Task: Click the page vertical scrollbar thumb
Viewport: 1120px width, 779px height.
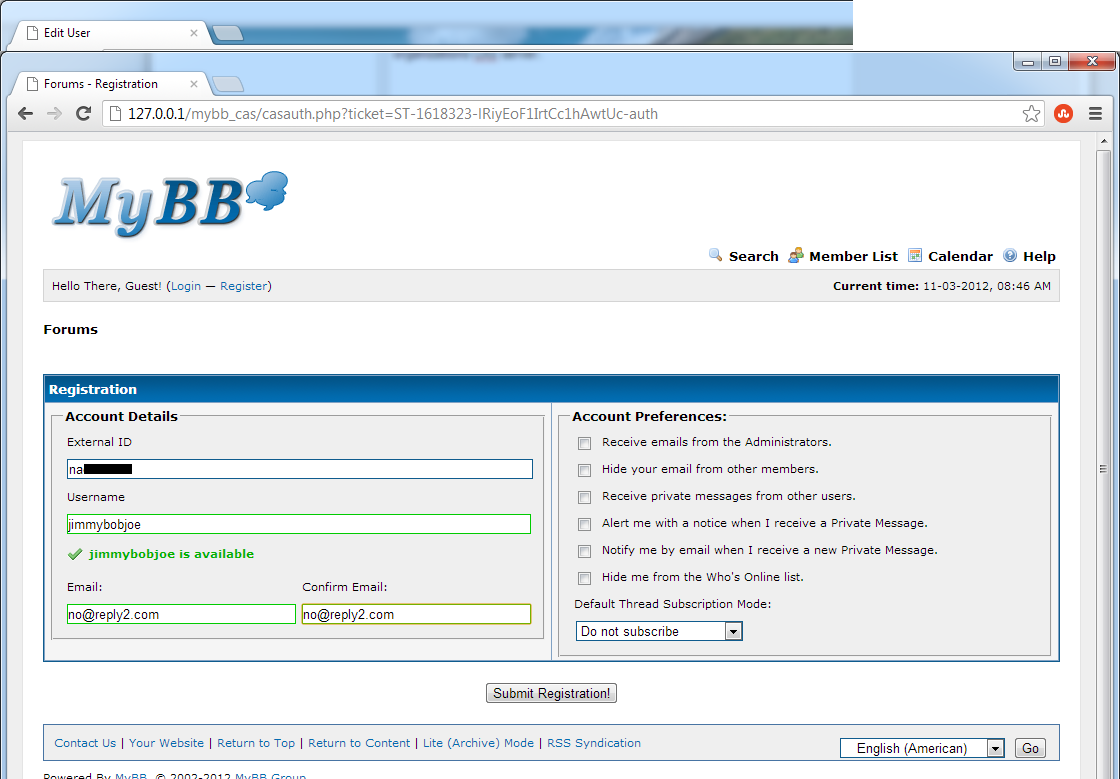Action: pos(1104,468)
